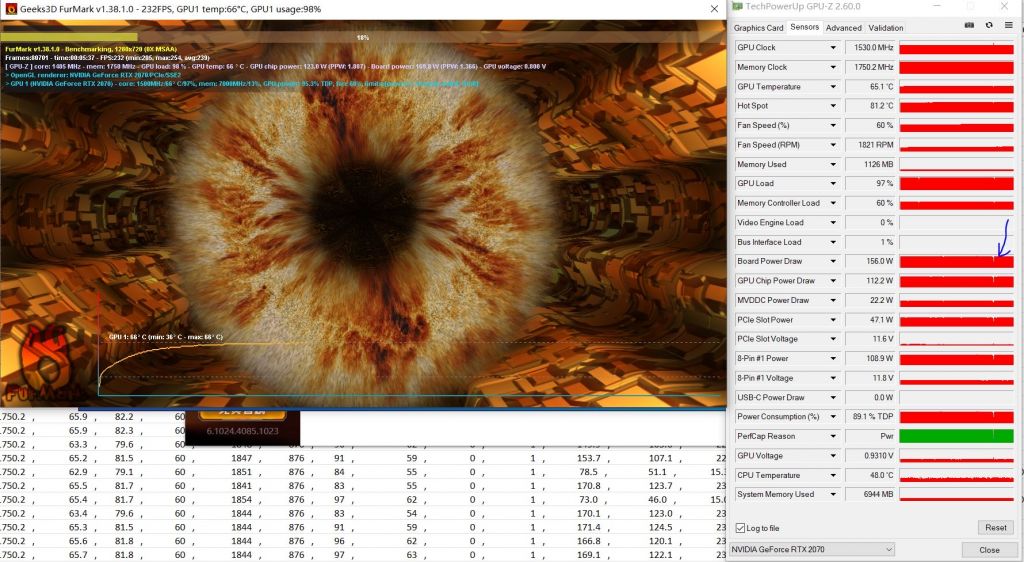This screenshot has width=1024, height=562.
Task: Click the Hot Spot value field
Action: (871, 106)
